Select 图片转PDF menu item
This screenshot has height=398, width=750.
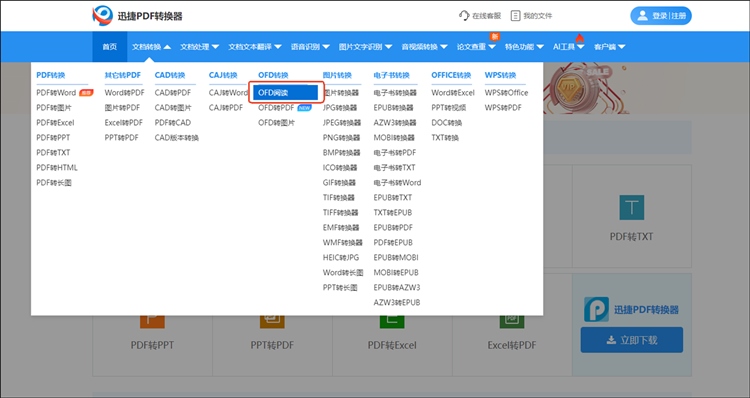(122, 108)
